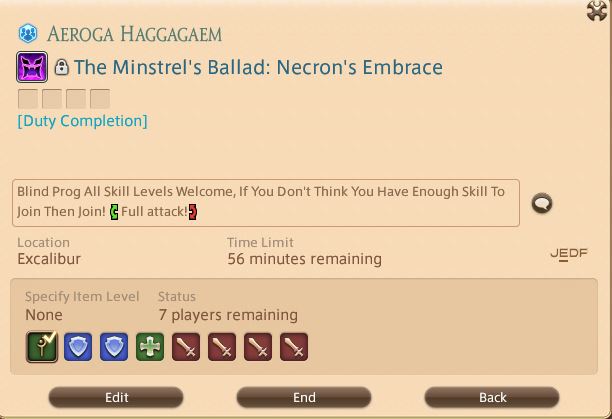Close the window with the X button
Image resolution: width=612 pixels, height=419 pixels.
597,11
